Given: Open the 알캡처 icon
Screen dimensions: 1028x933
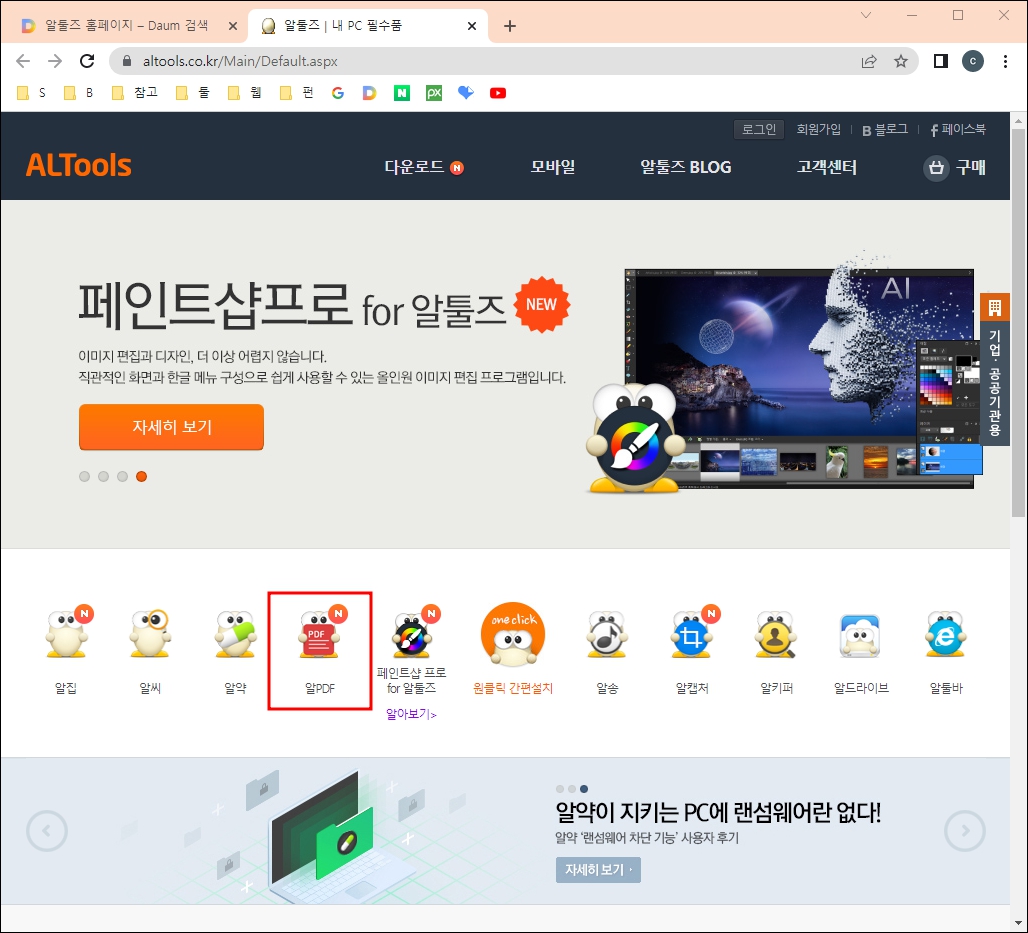Looking at the screenshot, I should (690, 635).
